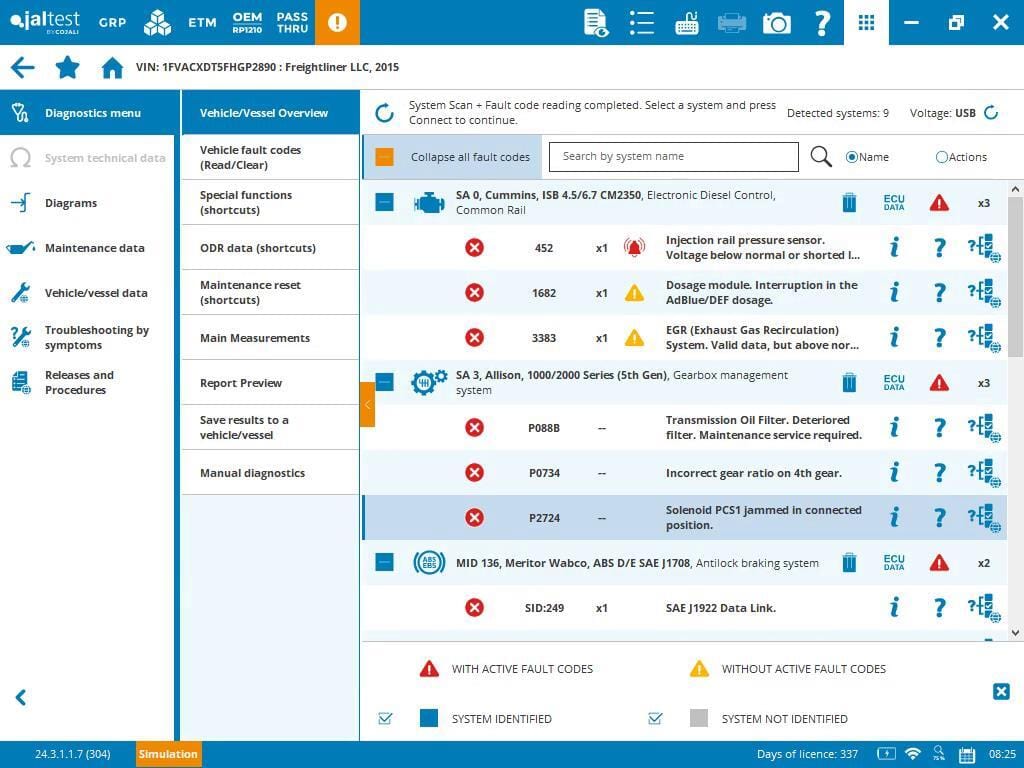Screen dimensions: 1024x768
Task: Click the favorites star icon
Action: pos(67,68)
